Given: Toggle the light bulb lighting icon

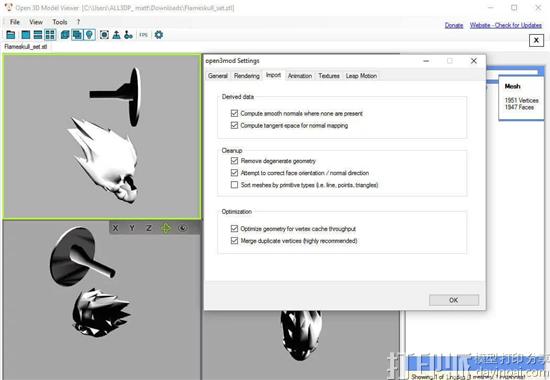Looking at the screenshot, I should point(90,35).
